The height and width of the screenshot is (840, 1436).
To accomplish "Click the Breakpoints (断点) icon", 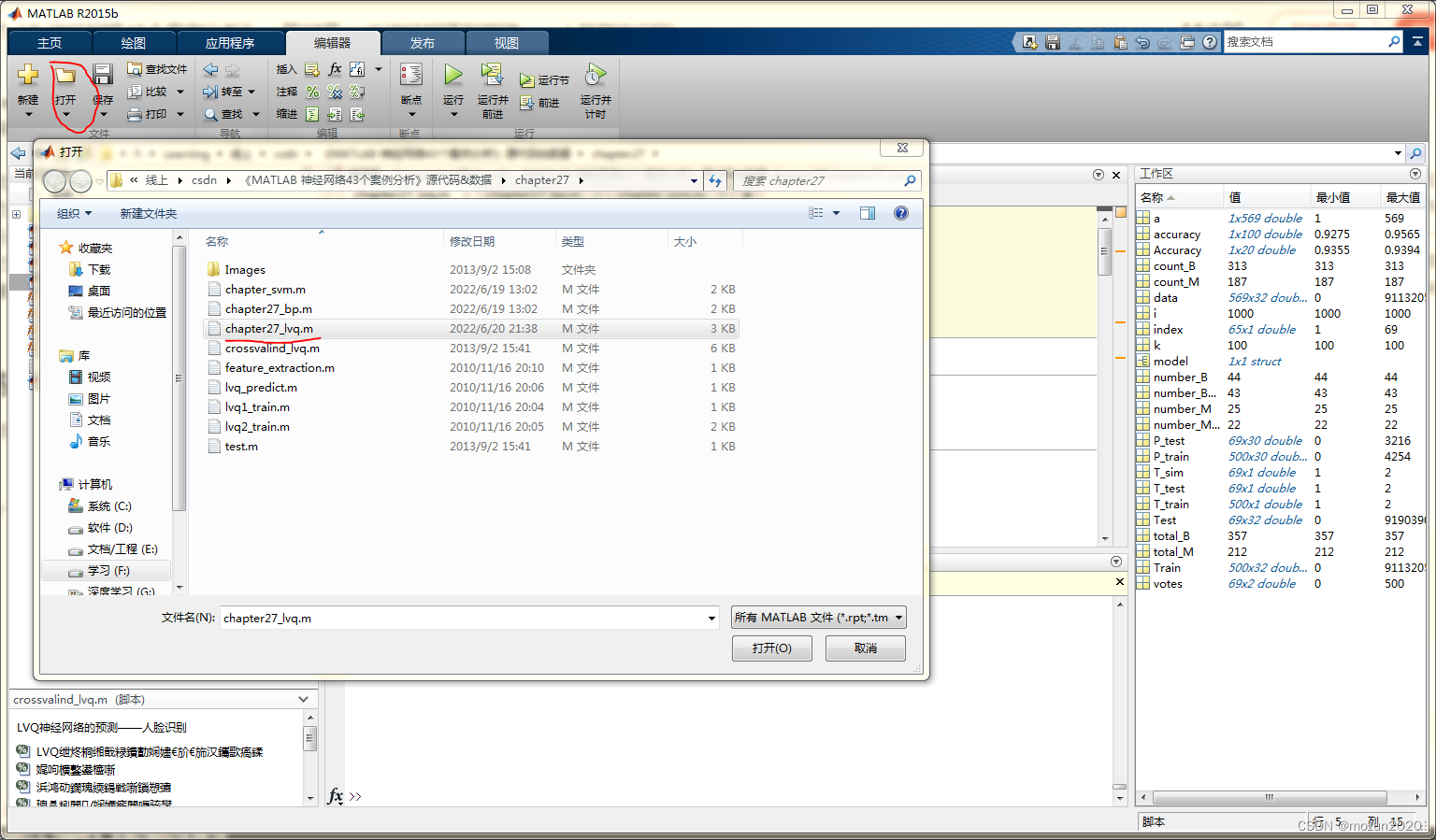I will coord(411,75).
